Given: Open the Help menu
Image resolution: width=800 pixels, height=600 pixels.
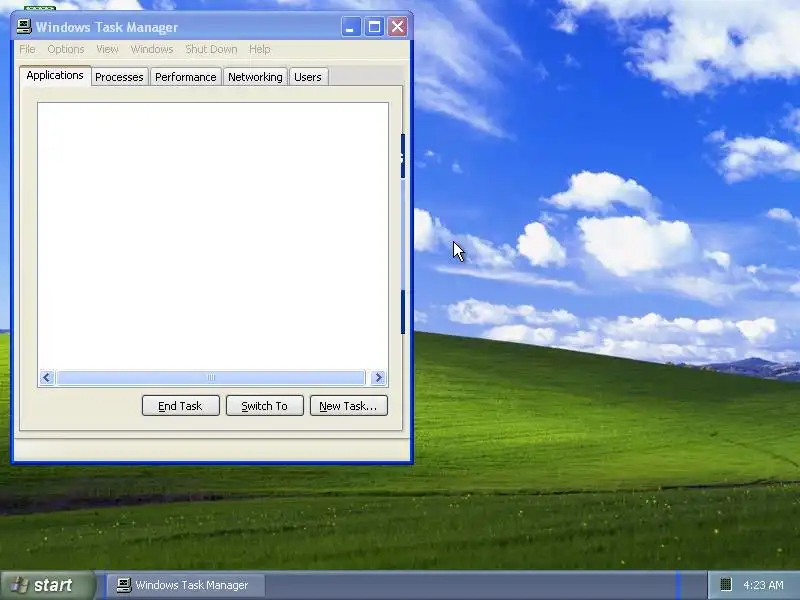Looking at the screenshot, I should pos(260,49).
